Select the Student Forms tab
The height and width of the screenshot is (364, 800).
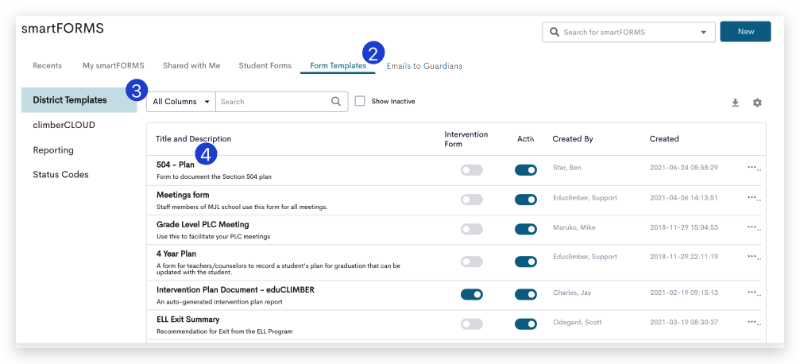pos(265,66)
